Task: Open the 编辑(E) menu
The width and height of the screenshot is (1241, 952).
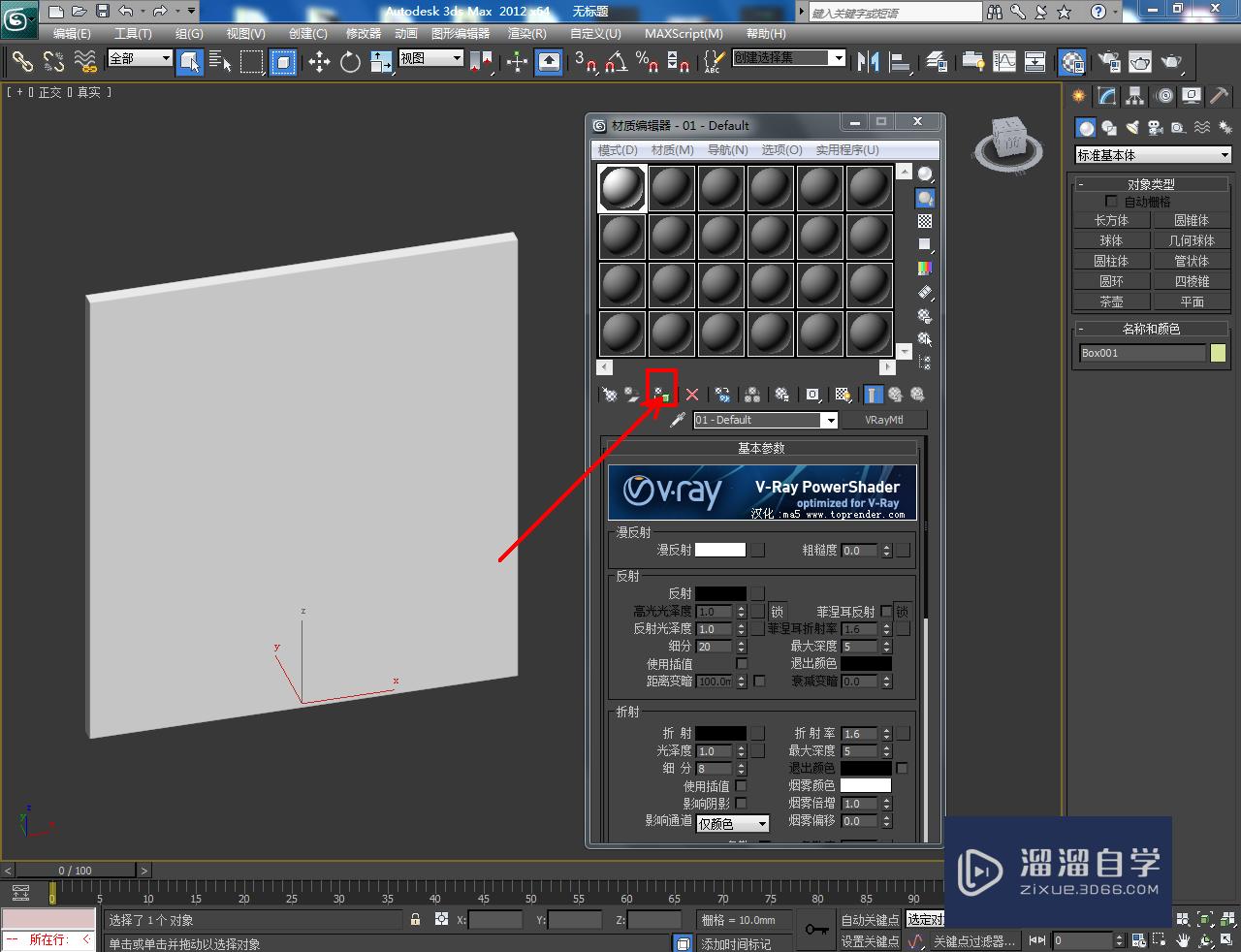Action: coord(73,33)
